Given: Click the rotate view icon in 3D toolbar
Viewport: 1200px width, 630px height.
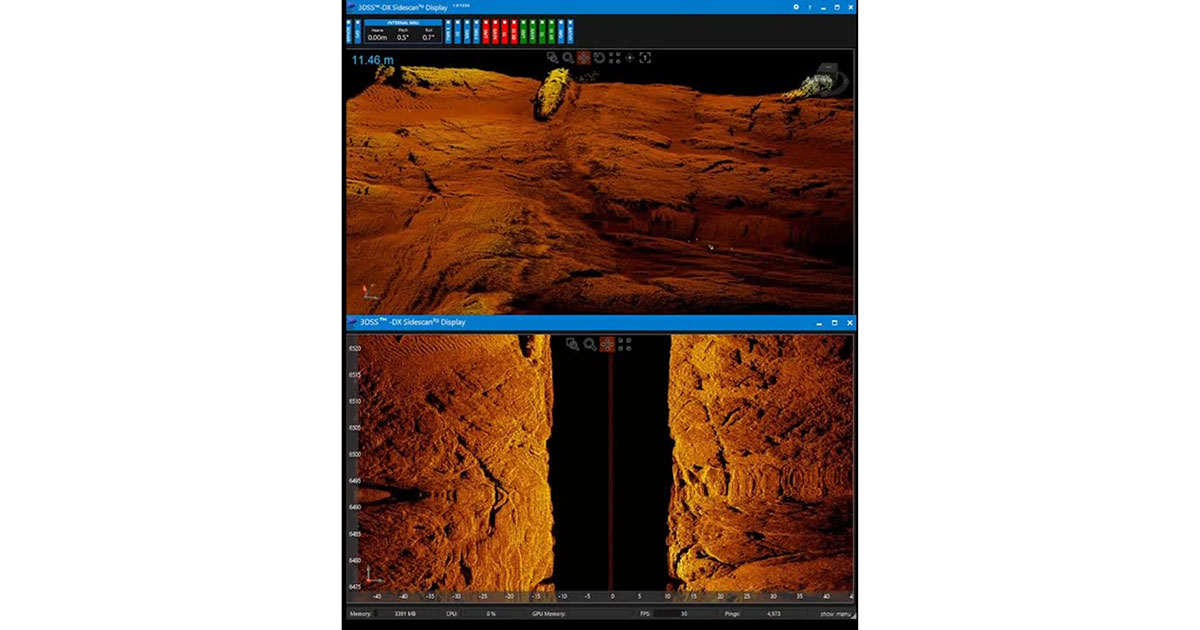Looking at the screenshot, I should tap(599, 58).
